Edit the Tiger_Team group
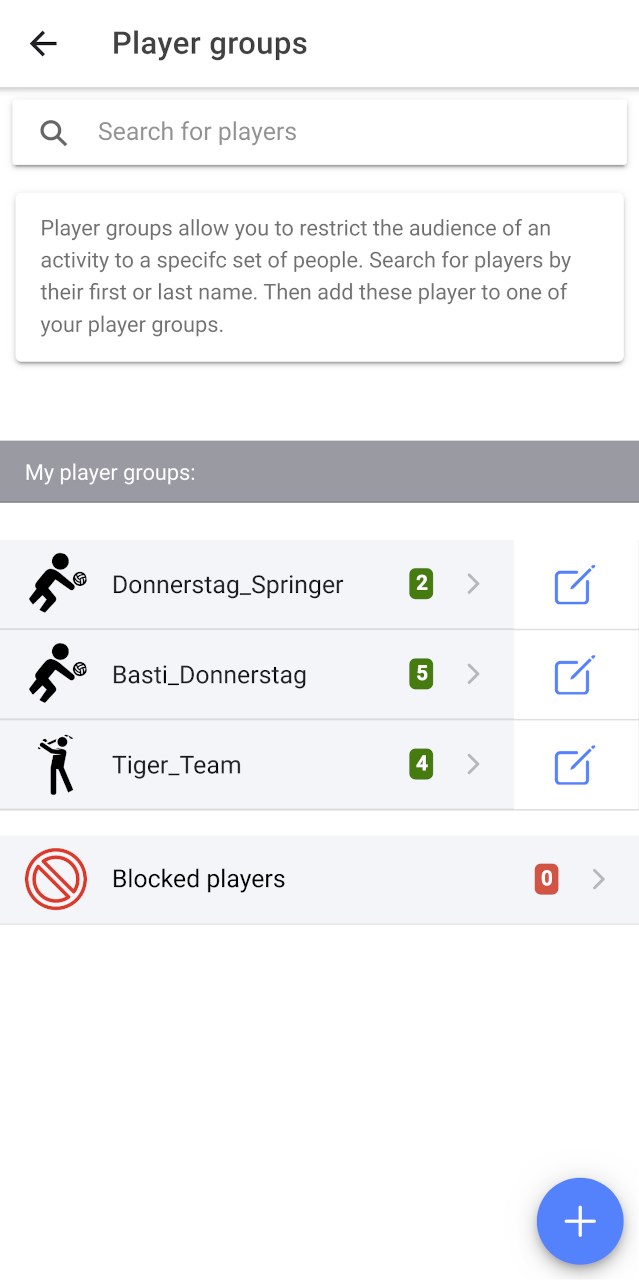This screenshot has width=639, height=1280. pyautogui.click(x=575, y=765)
